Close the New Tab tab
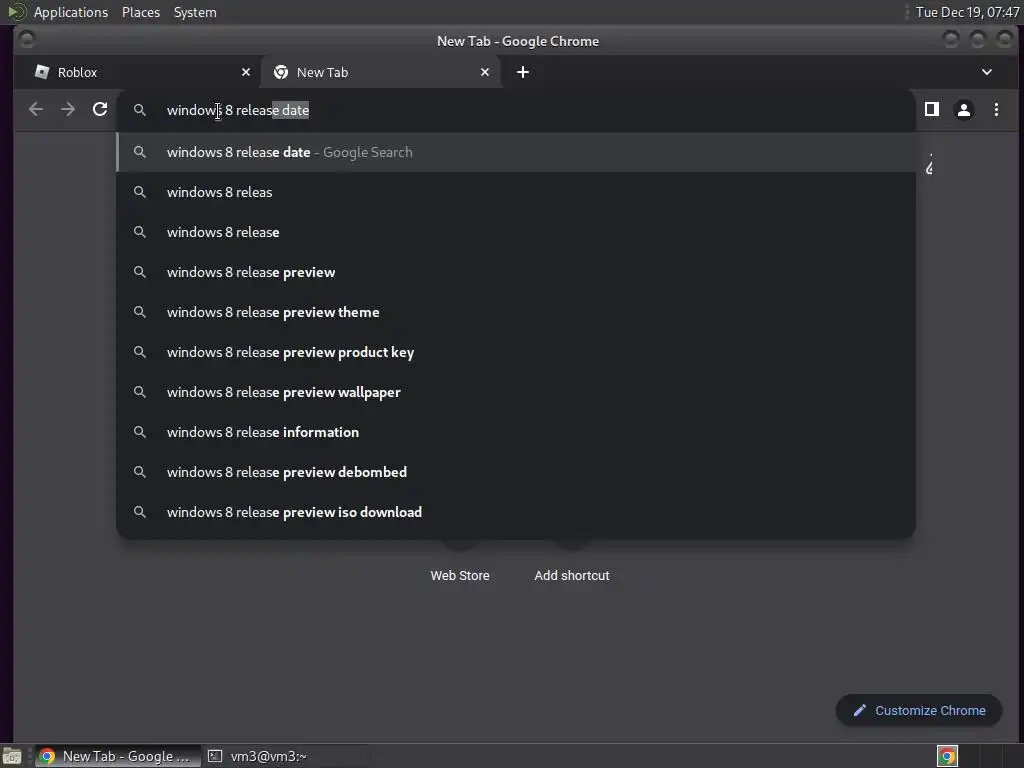The width and height of the screenshot is (1024, 768). pos(485,72)
